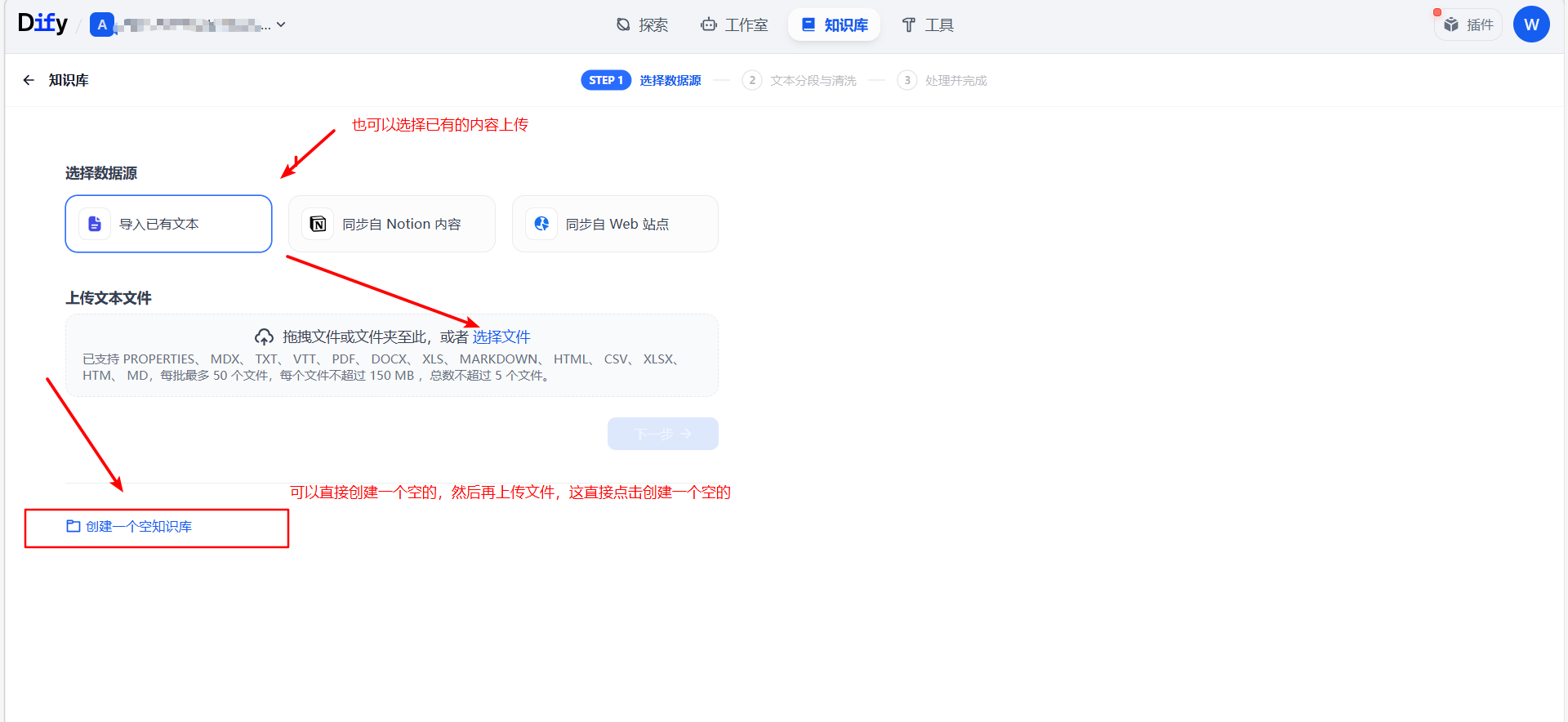Click the 选择数据源 step label
This screenshot has width=1568, height=722.
tap(670, 80)
